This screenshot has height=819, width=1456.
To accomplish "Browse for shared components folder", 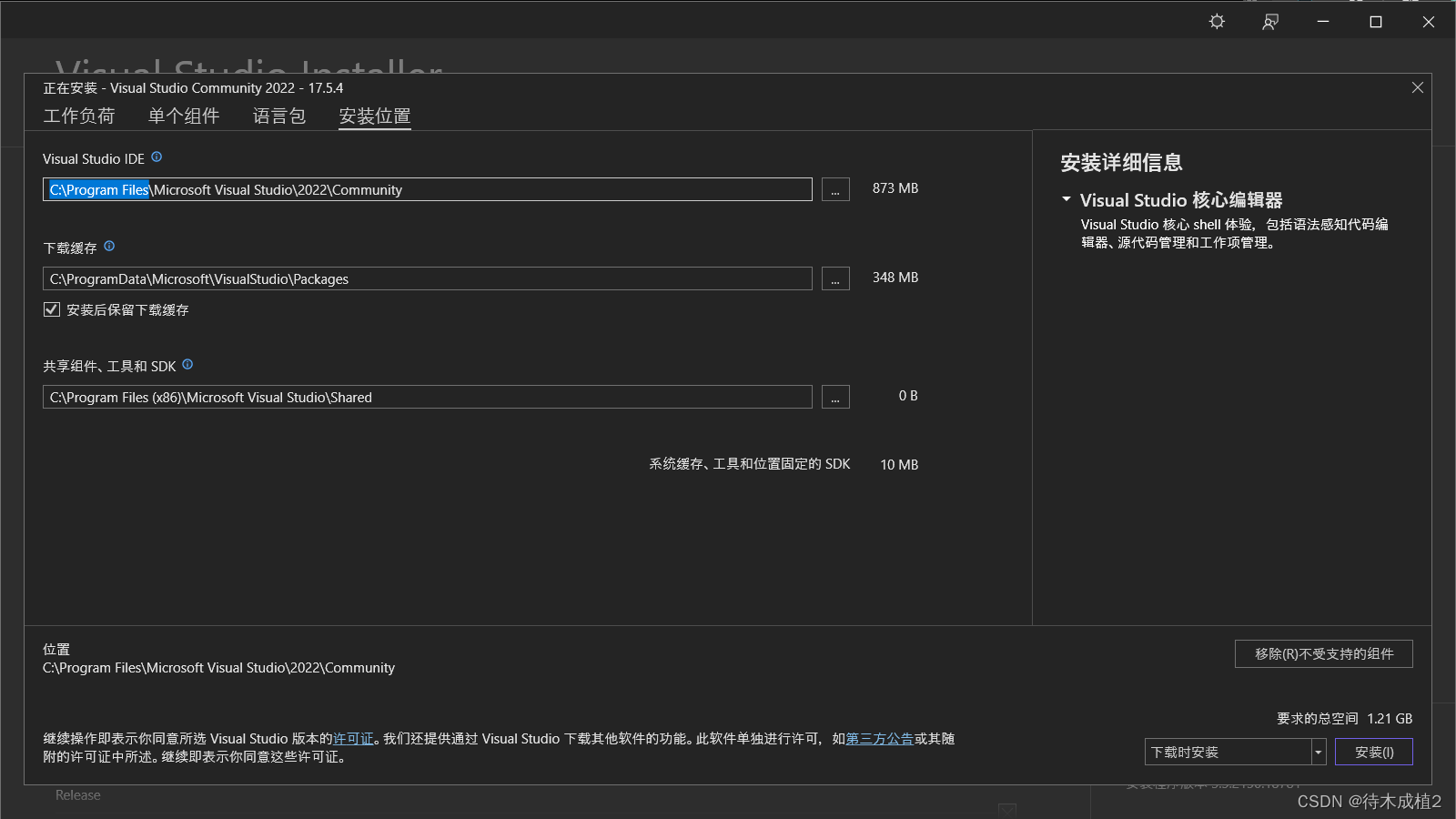I will click(835, 397).
